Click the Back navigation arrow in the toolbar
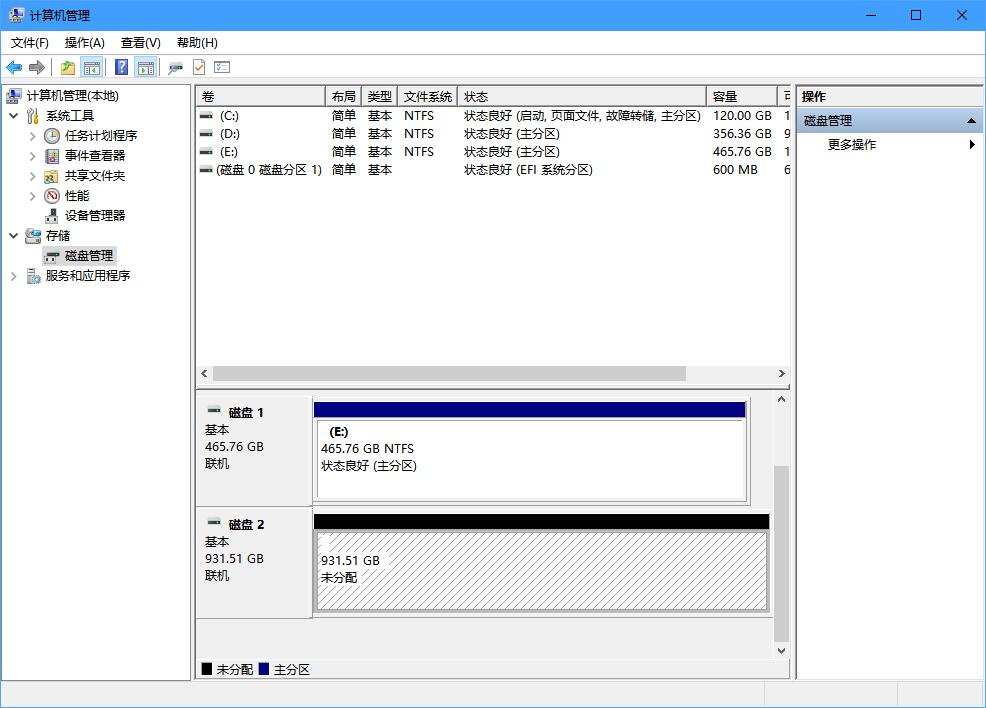986x708 pixels. [13, 67]
